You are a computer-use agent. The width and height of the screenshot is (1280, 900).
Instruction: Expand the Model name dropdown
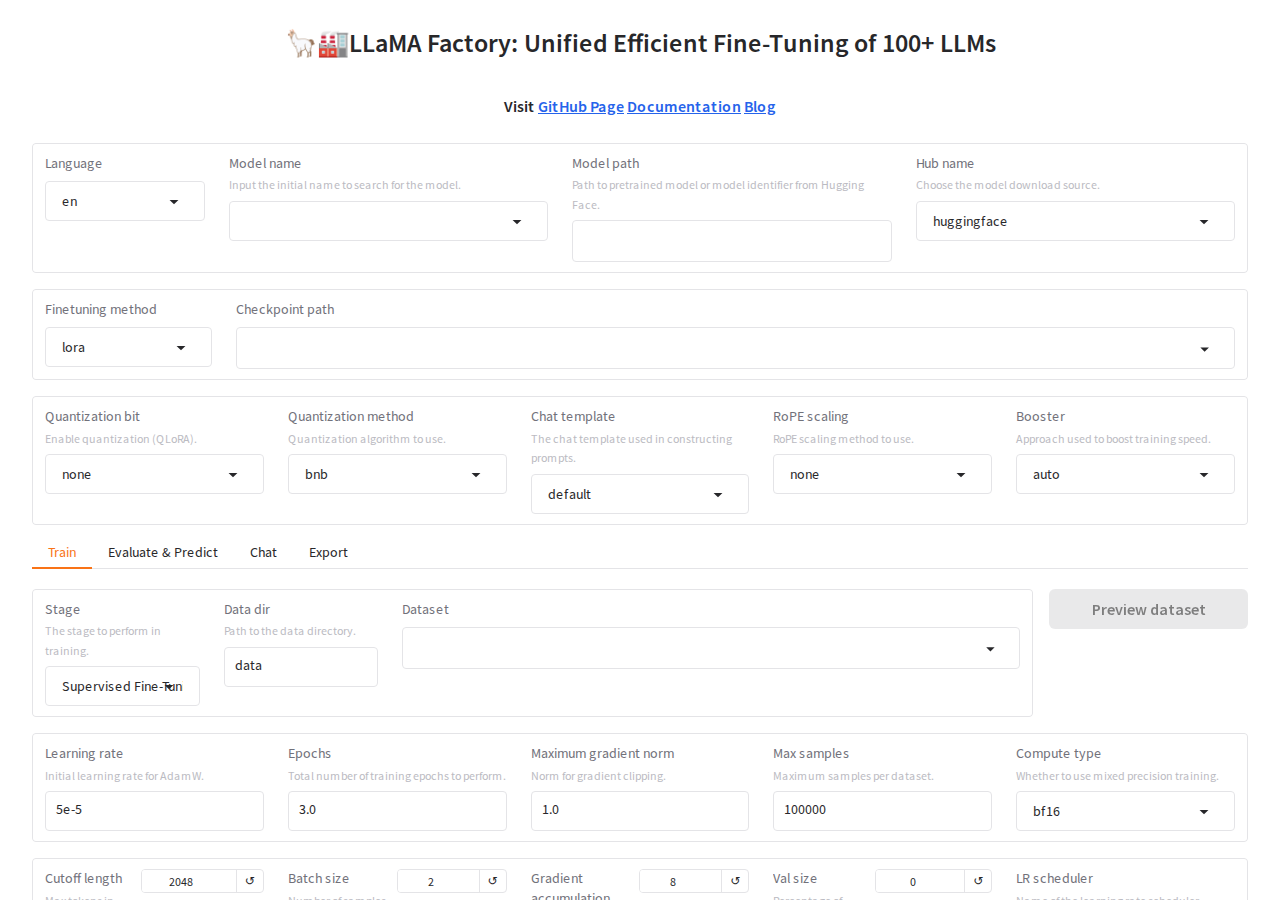click(x=388, y=221)
